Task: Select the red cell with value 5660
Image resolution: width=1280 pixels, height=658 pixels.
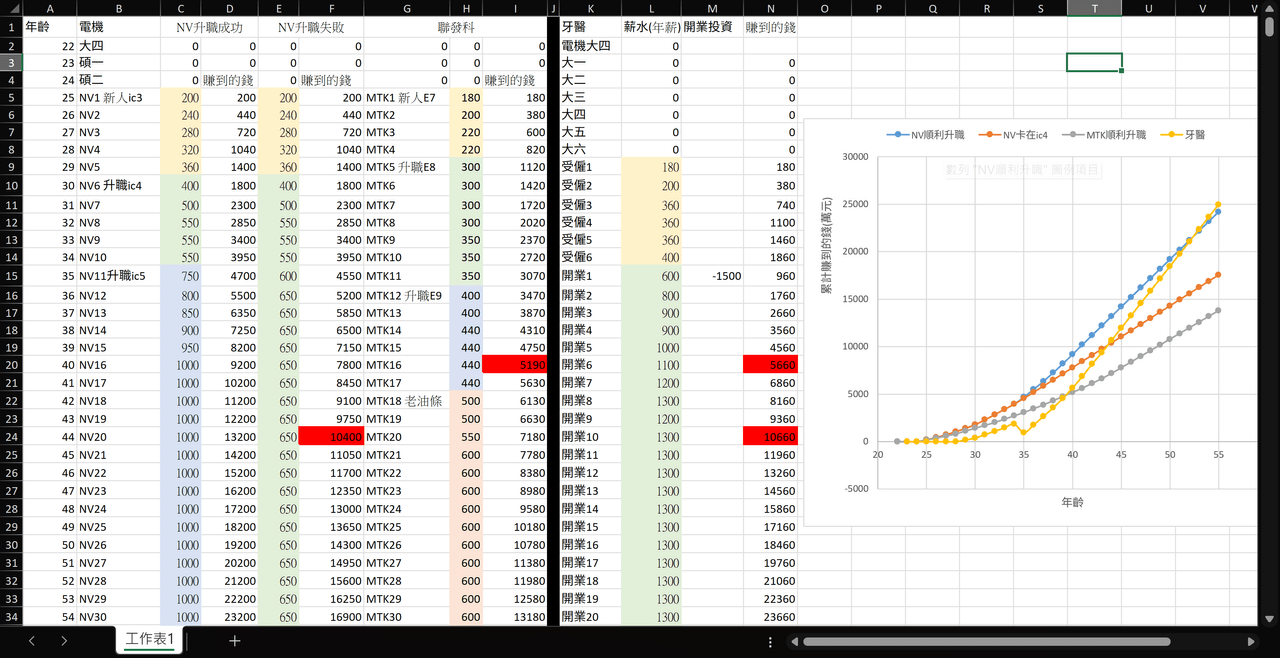Action: 770,365
